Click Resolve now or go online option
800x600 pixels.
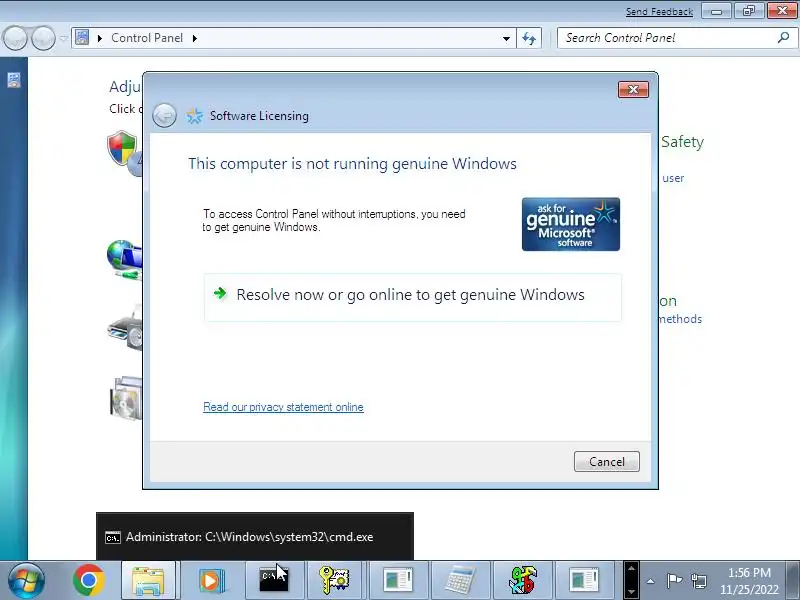pyautogui.click(x=412, y=297)
